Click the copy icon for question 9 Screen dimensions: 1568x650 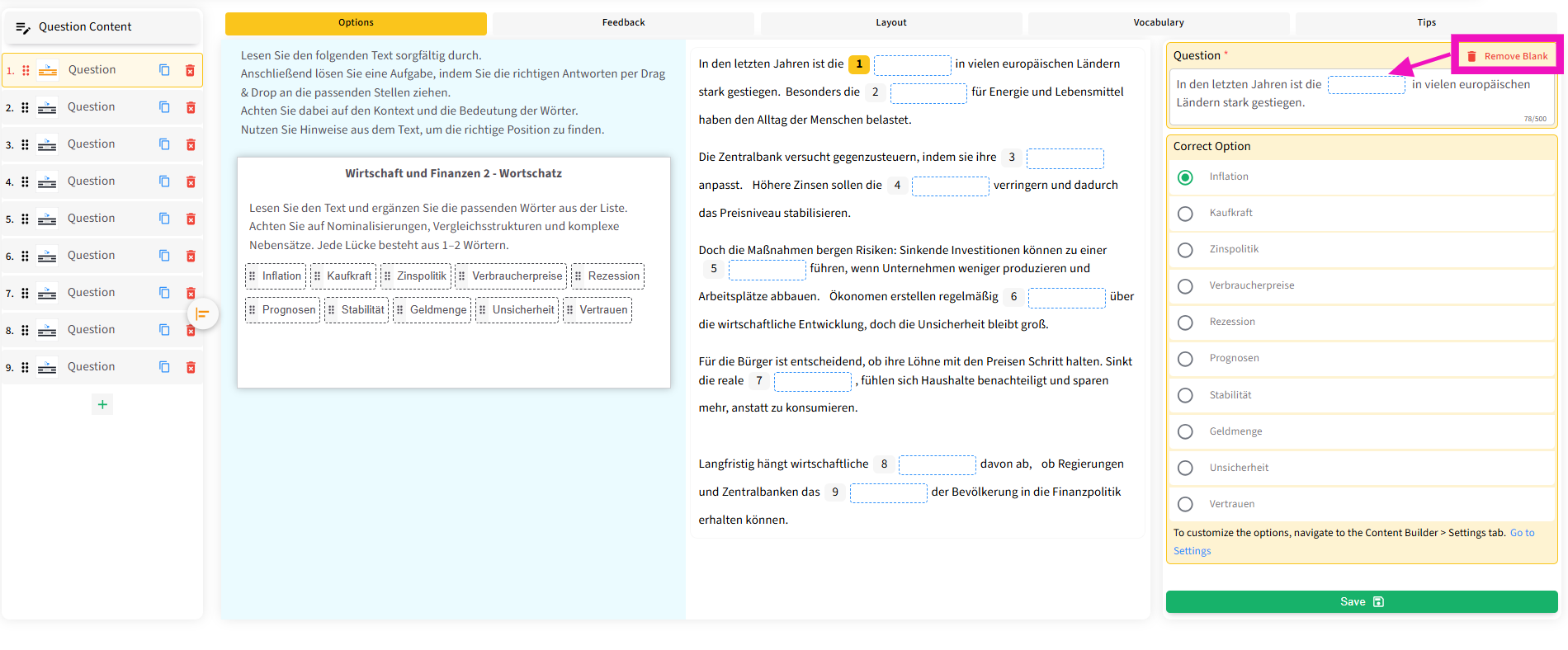click(164, 367)
